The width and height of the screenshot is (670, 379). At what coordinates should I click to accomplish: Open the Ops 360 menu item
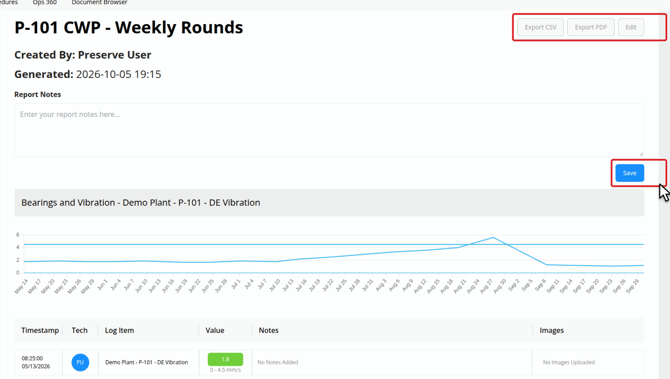tap(44, 3)
